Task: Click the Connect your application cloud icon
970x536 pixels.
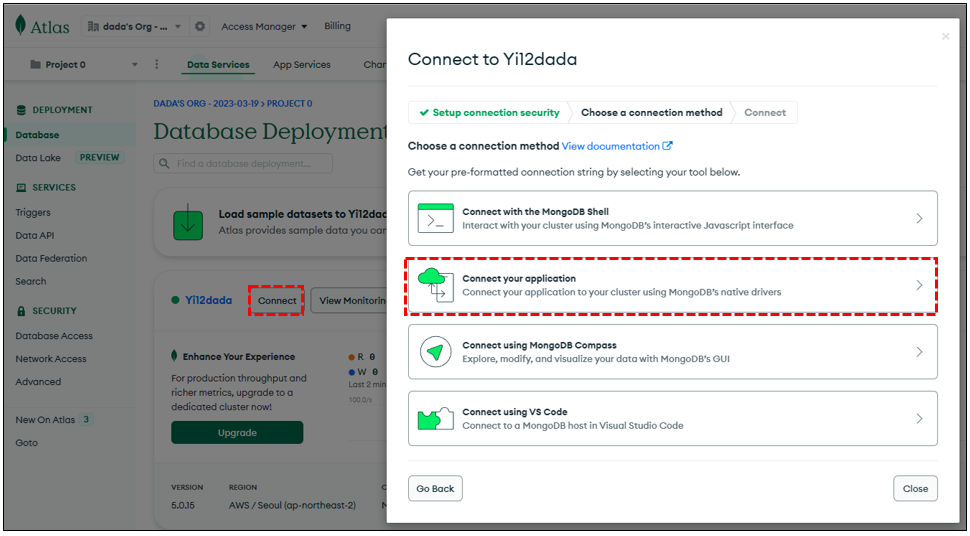Action: click(x=436, y=285)
